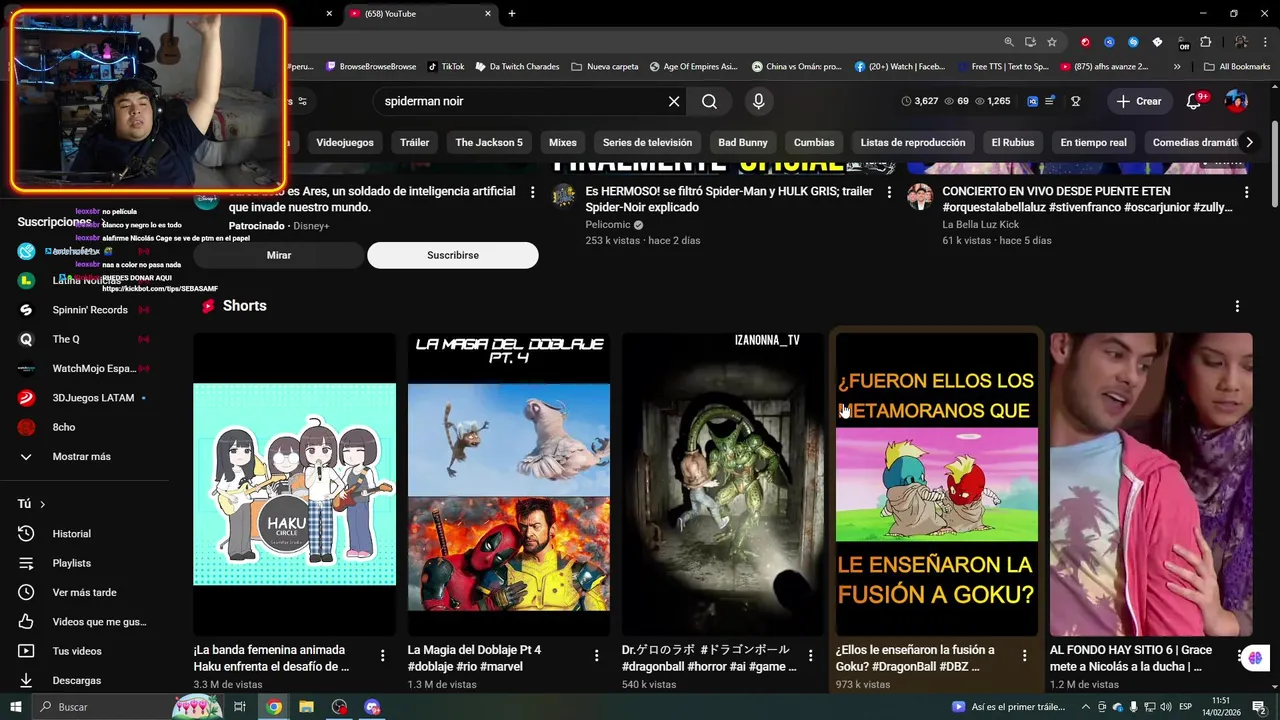Open TikTok bookmark in bookmarks bar
1280x720 pixels.
[x=445, y=67]
